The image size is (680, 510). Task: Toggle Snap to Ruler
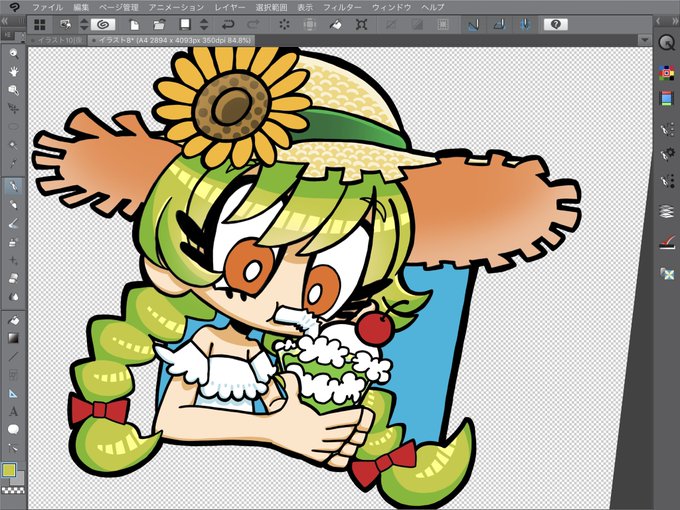click(x=474, y=25)
